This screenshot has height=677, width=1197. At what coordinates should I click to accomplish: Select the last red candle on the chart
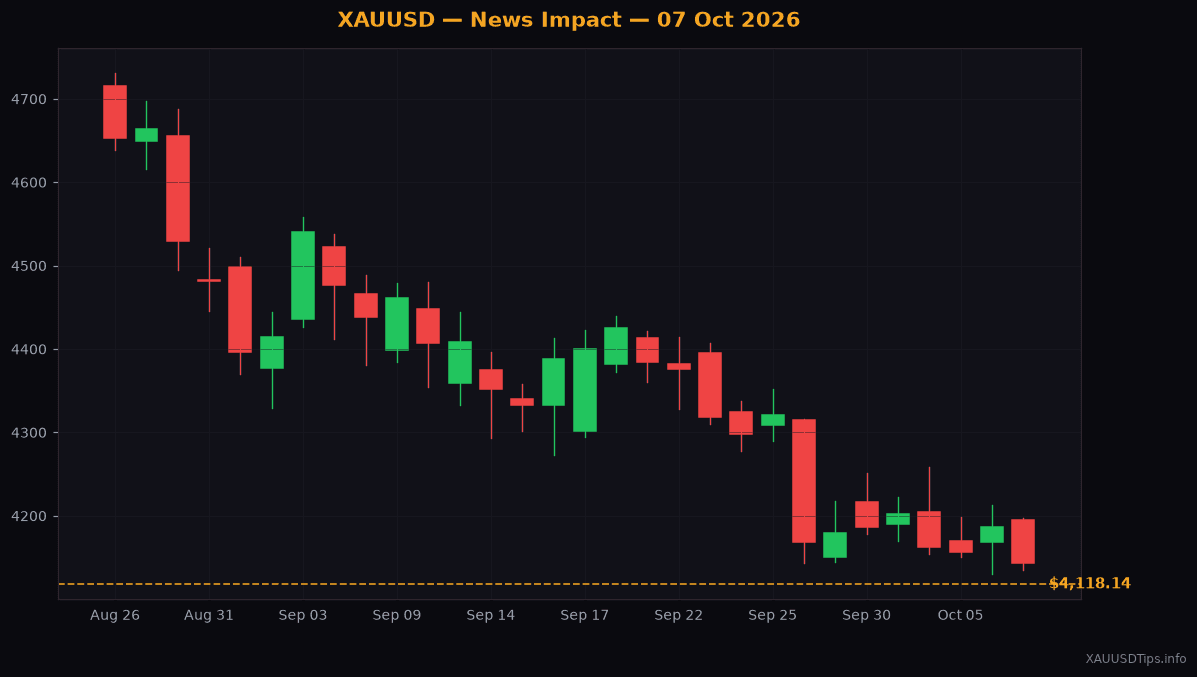pyautogui.click(x=1023, y=541)
